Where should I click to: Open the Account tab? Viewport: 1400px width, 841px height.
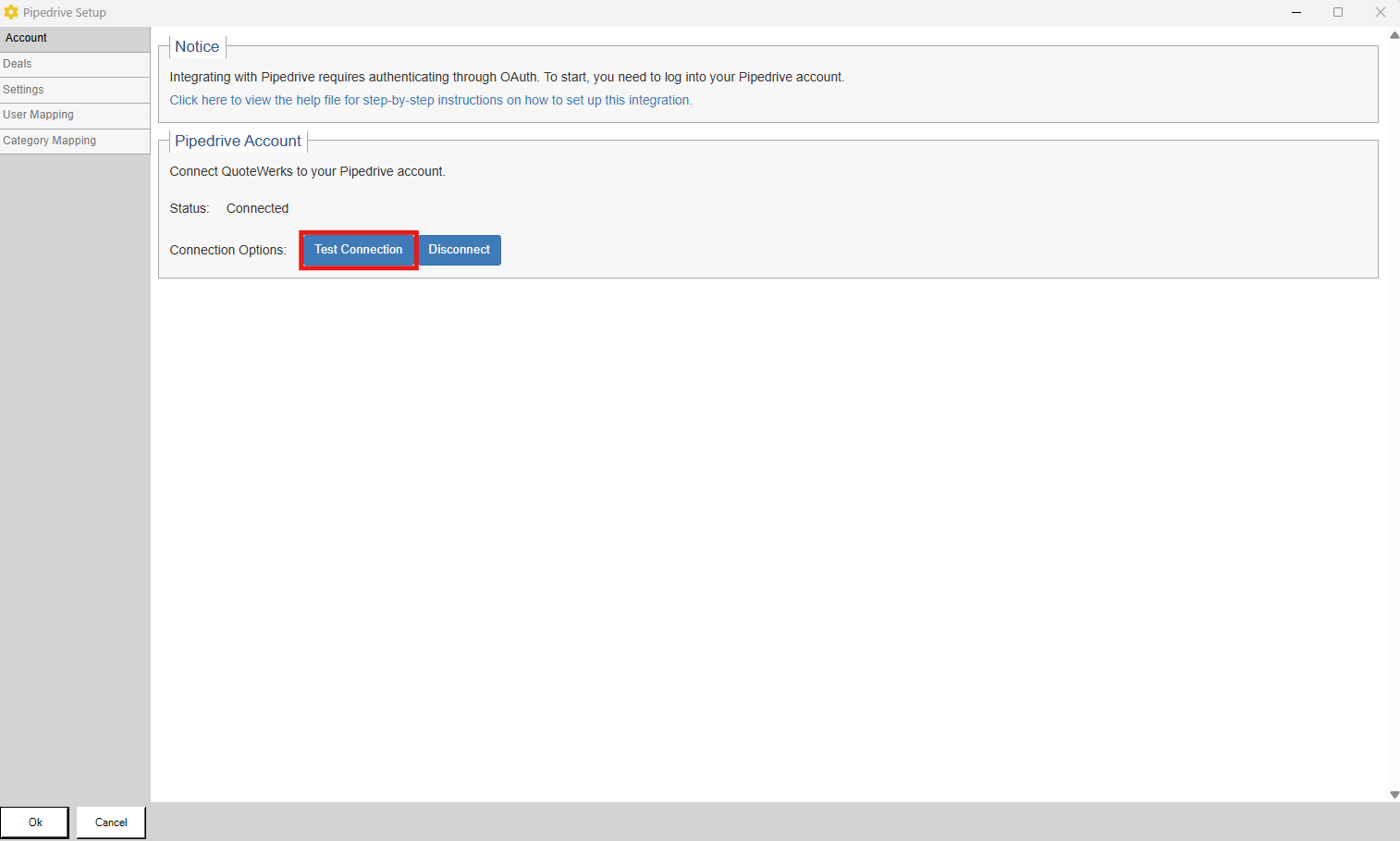(x=75, y=39)
